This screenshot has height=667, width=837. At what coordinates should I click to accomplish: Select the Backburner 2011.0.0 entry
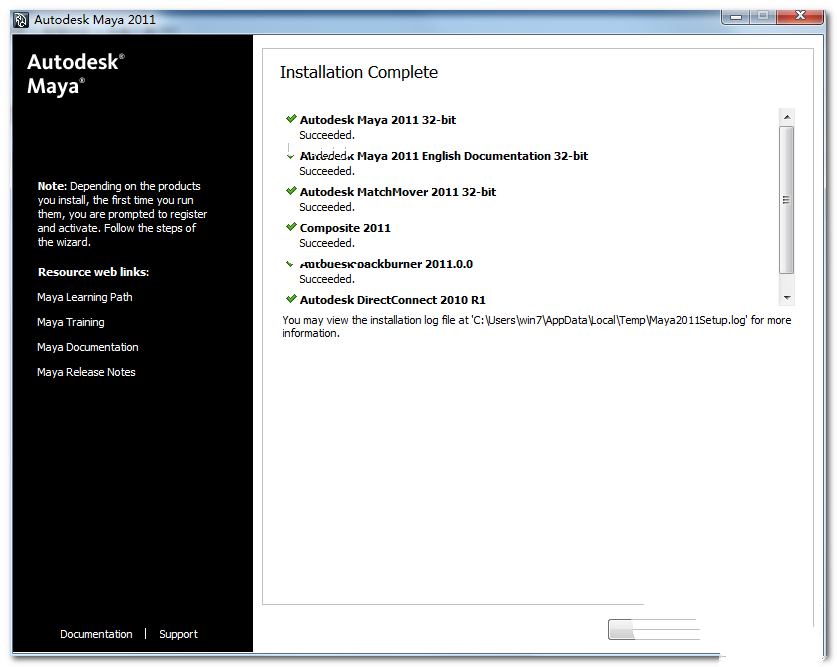coord(386,264)
